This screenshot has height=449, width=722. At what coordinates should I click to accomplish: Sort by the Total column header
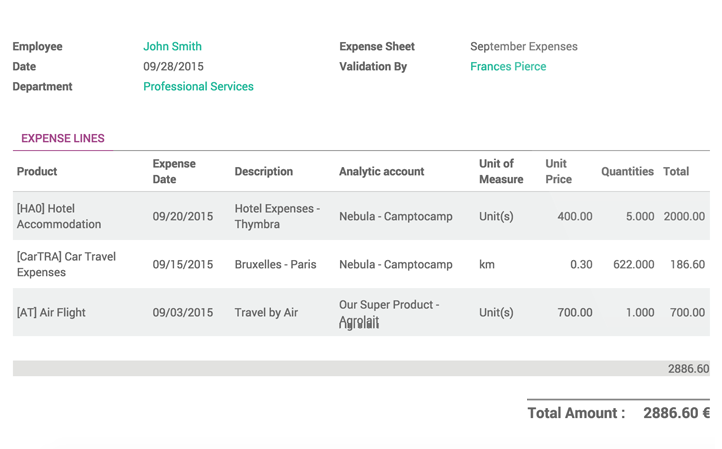pos(676,171)
